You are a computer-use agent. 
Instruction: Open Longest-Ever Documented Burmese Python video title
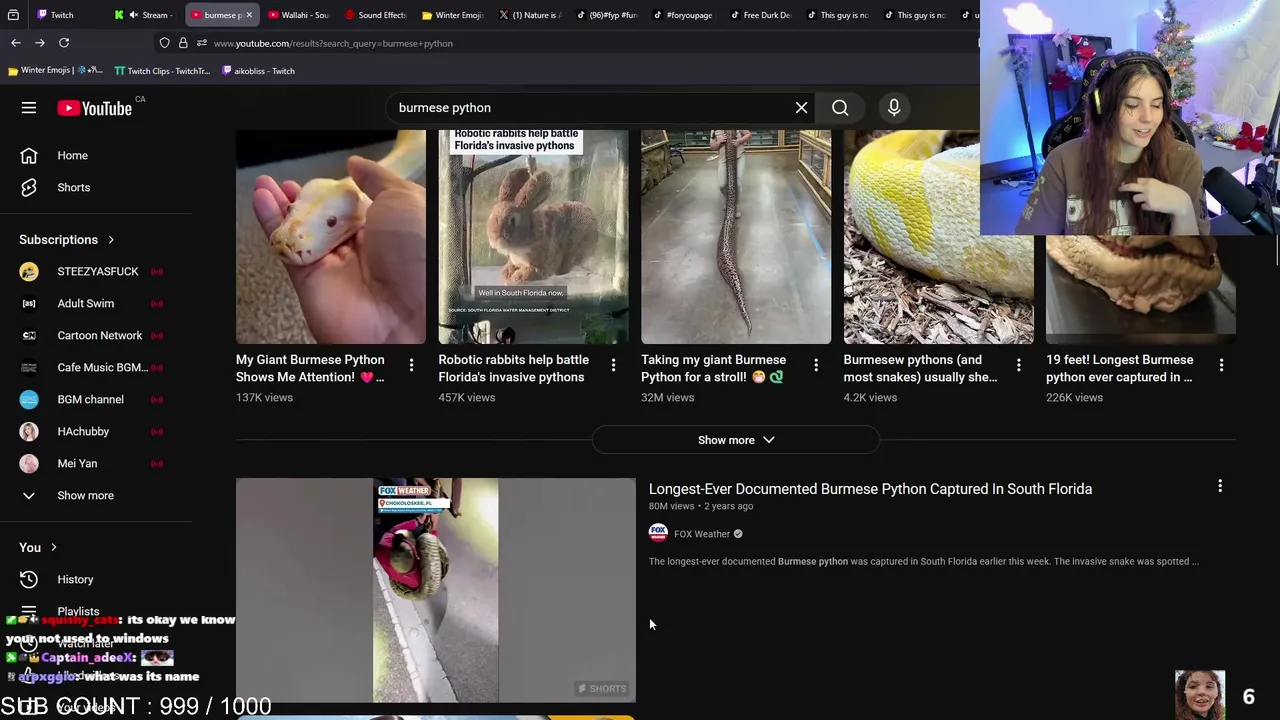point(870,489)
